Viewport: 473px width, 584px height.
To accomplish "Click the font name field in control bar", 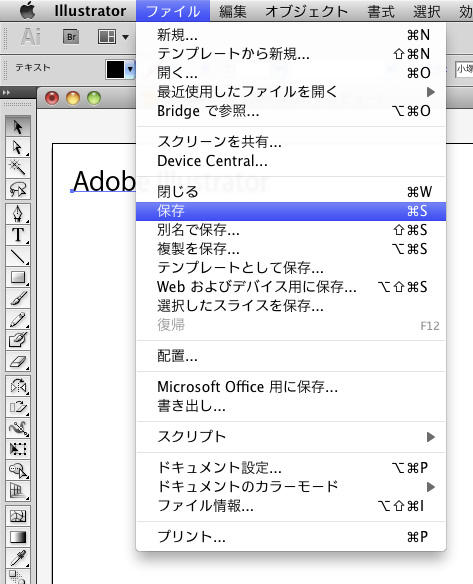I will pos(464,69).
